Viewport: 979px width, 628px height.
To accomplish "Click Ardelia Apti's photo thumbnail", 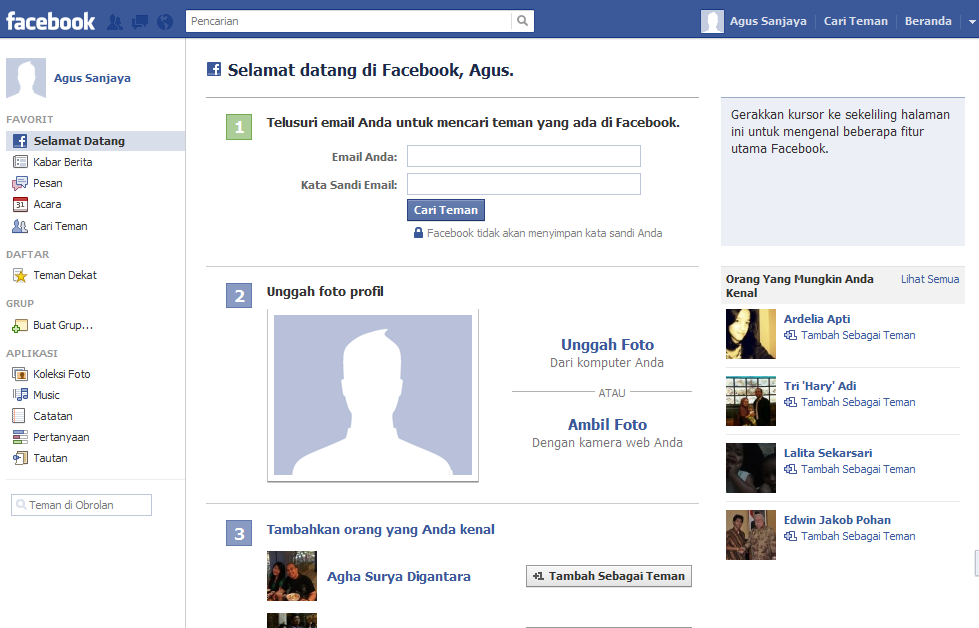I will coord(750,334).
